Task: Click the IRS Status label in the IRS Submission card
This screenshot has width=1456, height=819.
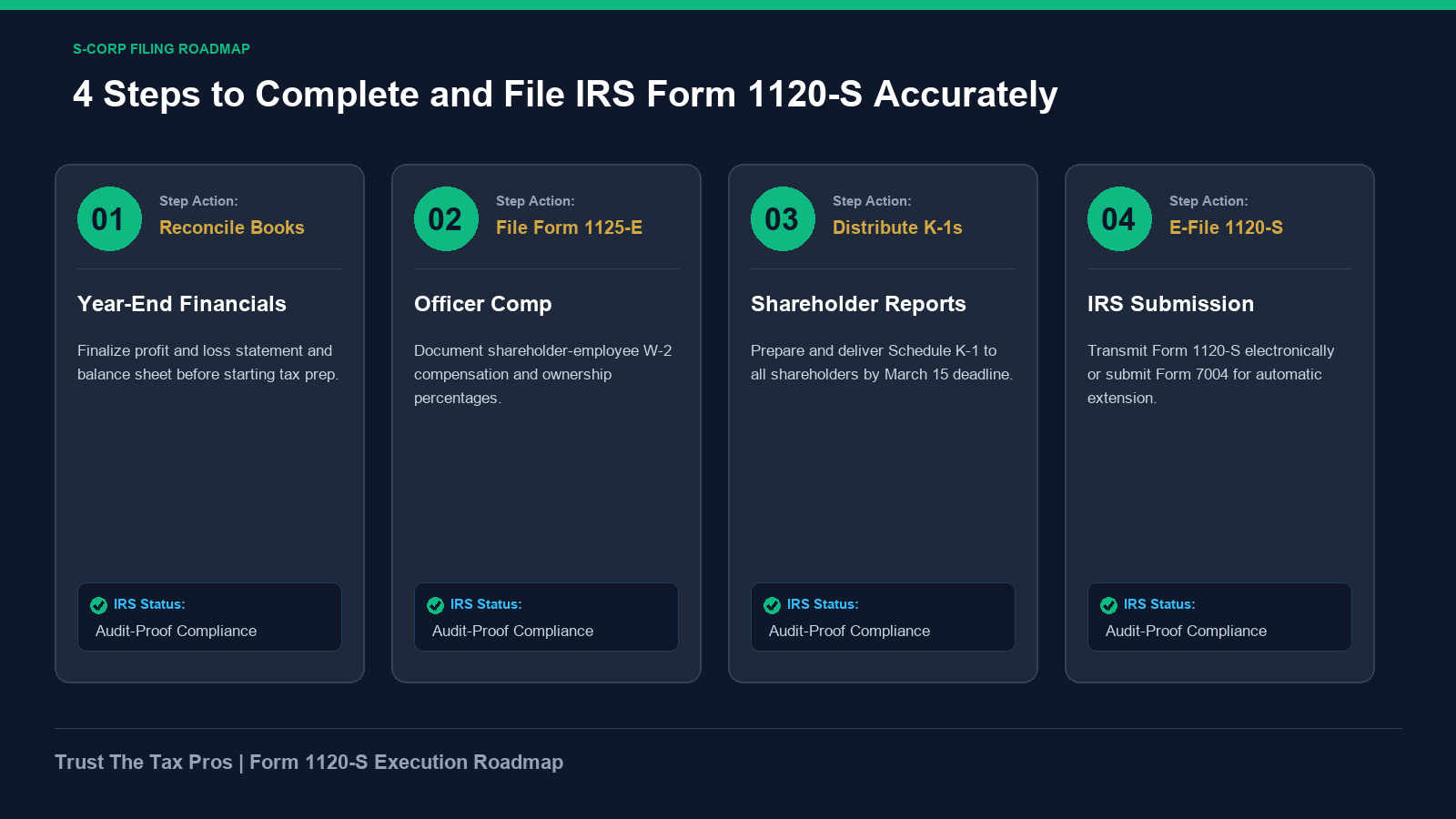Action: coord(1159,604)
